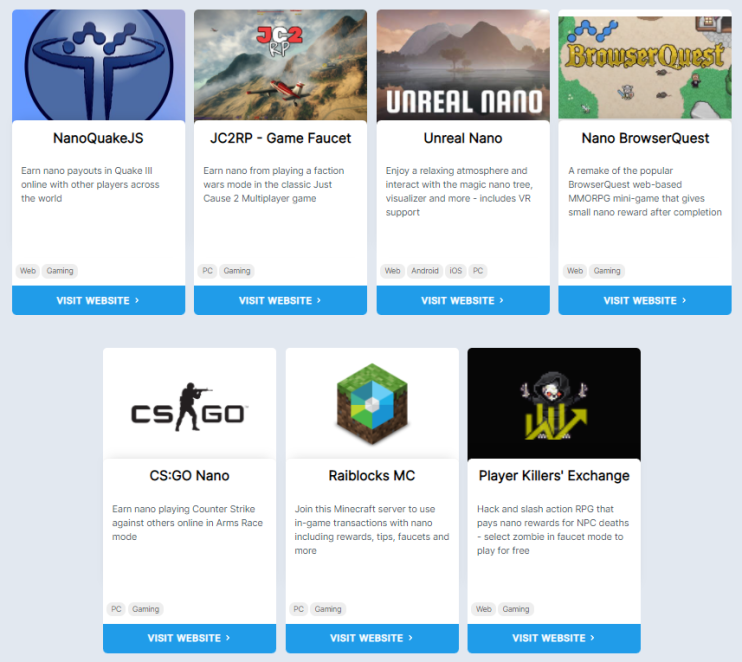Visit website for Raiblocks MC
Viewport: 742px width, 662px height.
tap(372, 638)
